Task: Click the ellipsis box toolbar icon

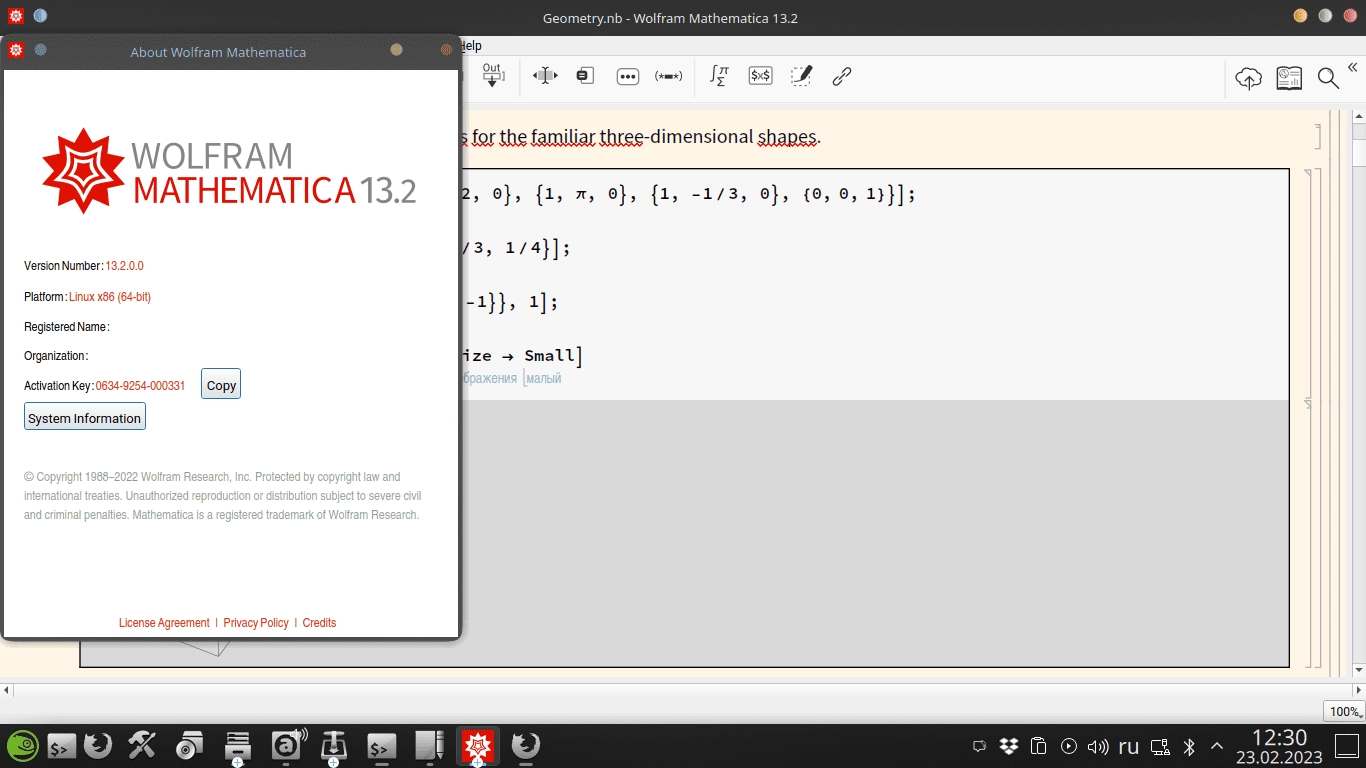Action: click(628, 76)
